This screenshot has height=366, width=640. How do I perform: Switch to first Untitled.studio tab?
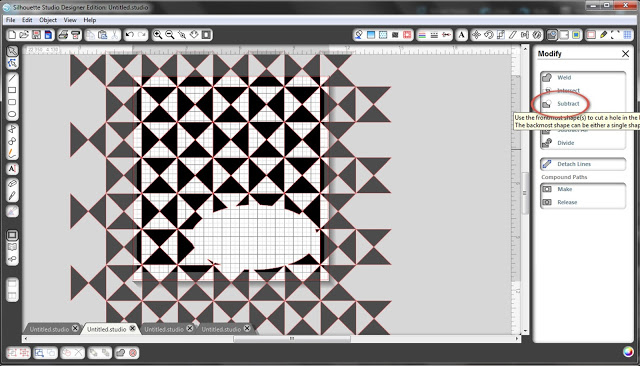coord(49,329)
